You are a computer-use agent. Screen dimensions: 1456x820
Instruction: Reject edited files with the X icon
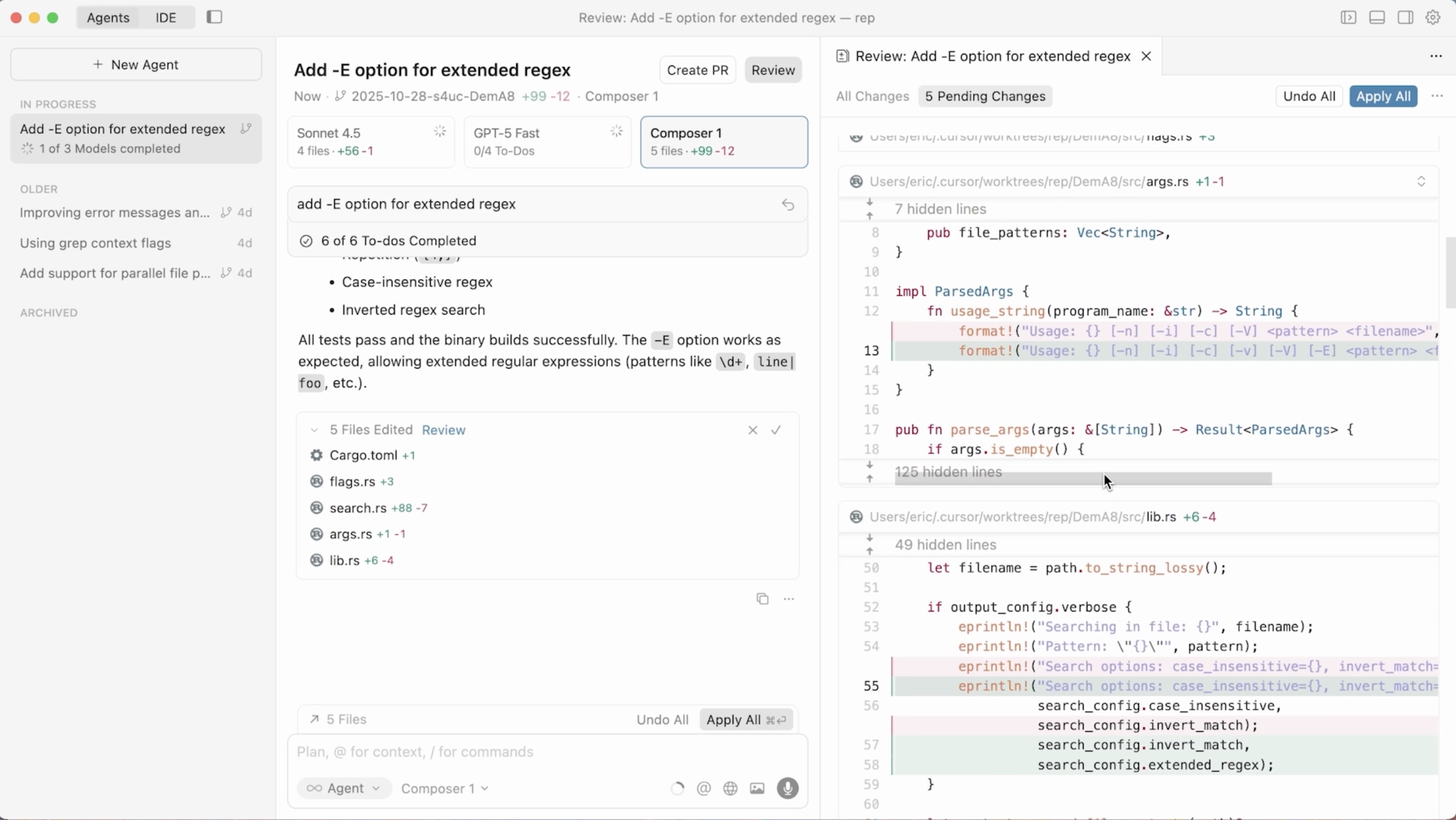pyautogui.click(x=752, y=431)
